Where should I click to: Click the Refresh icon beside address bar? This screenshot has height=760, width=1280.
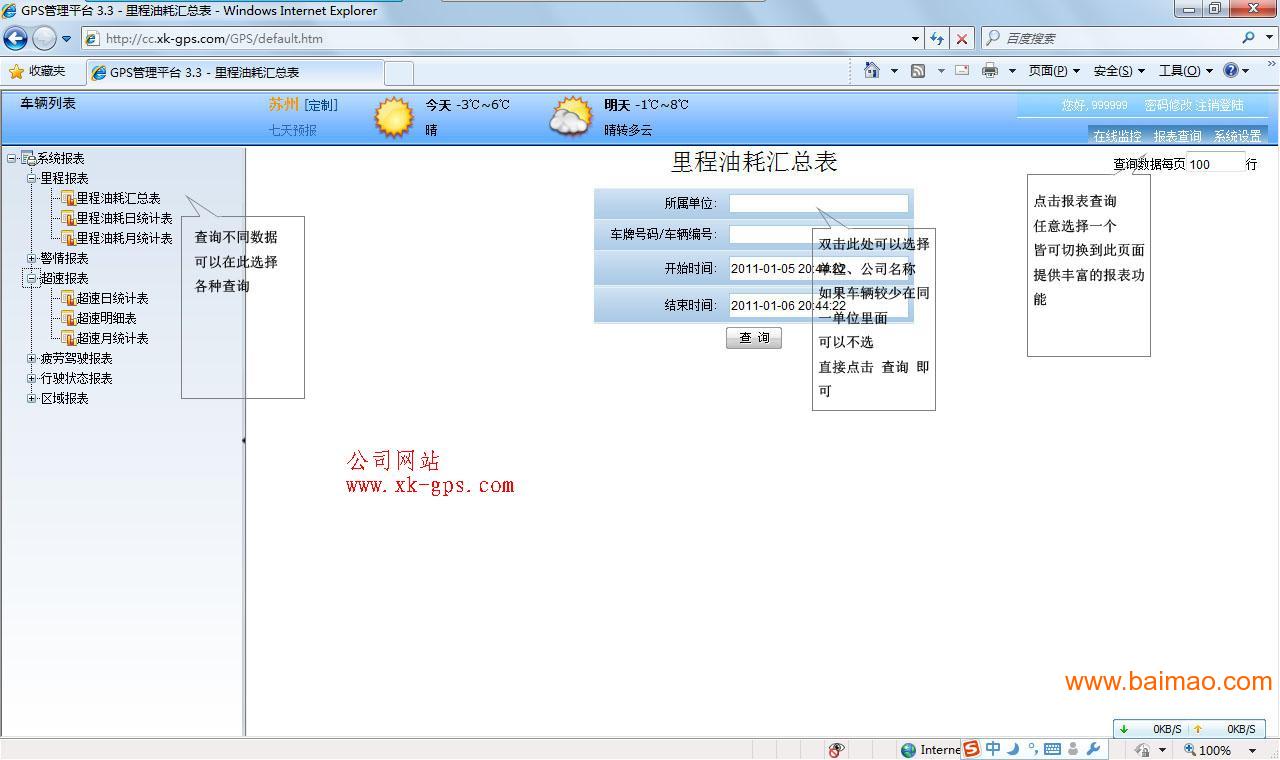pos(937,39)
